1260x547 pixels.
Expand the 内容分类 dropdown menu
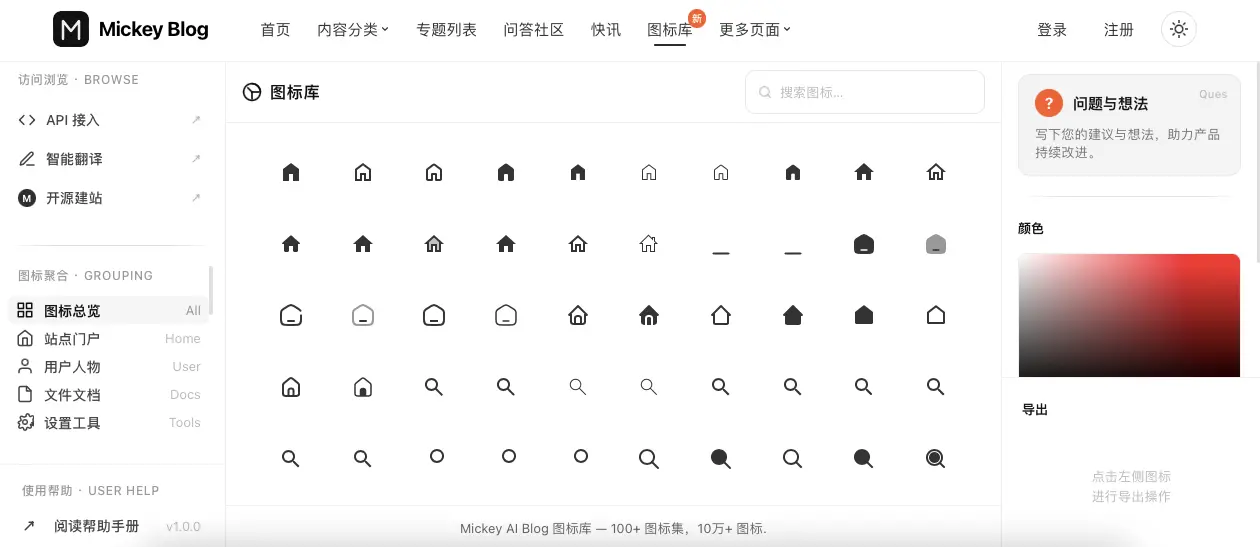pos(353,30)
